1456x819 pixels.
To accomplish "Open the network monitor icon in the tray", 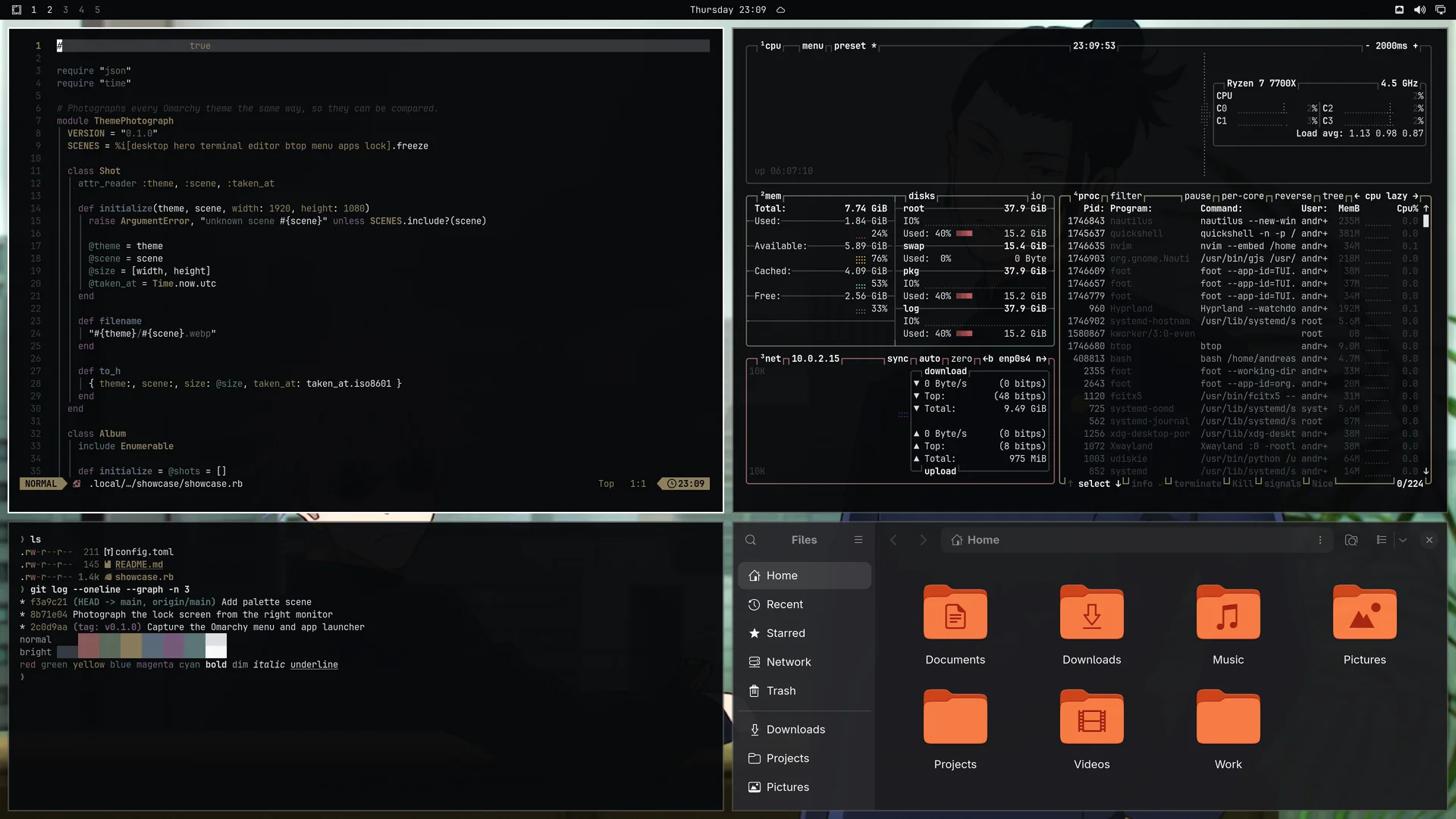I will click(x=1440, y=10).
